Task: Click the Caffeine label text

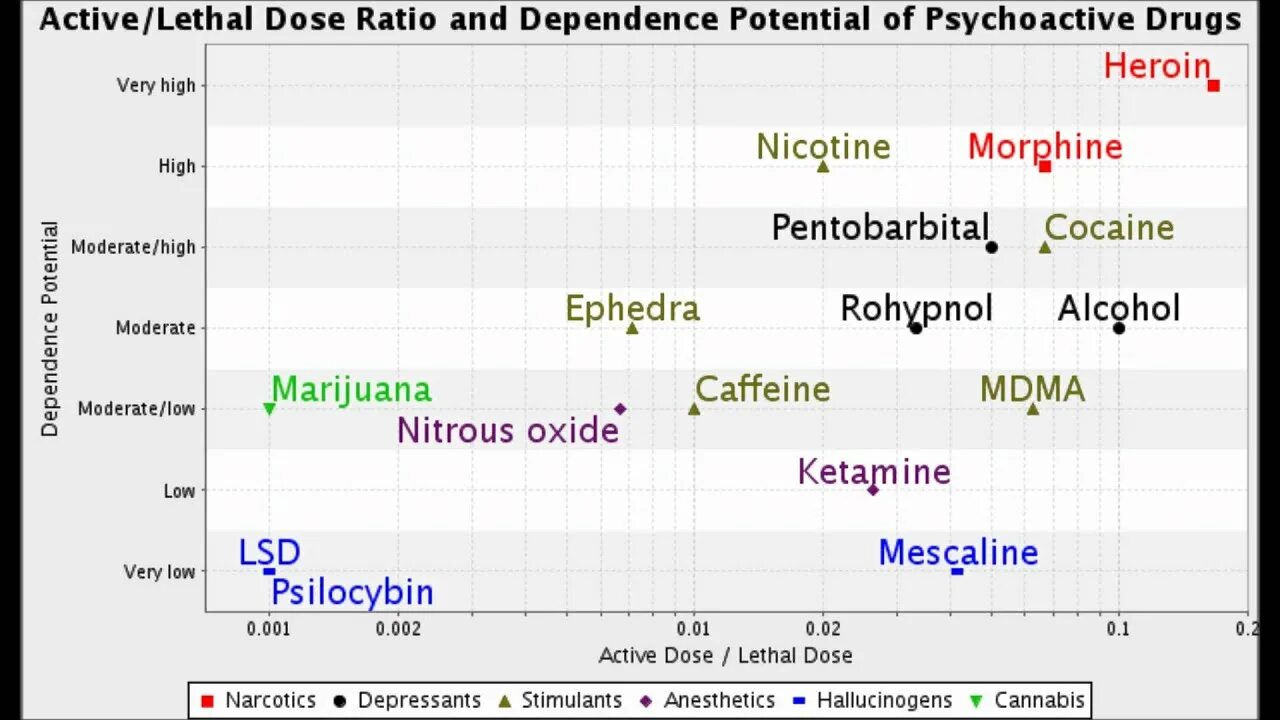Action: pyautogui.click(x=762, y=390)
